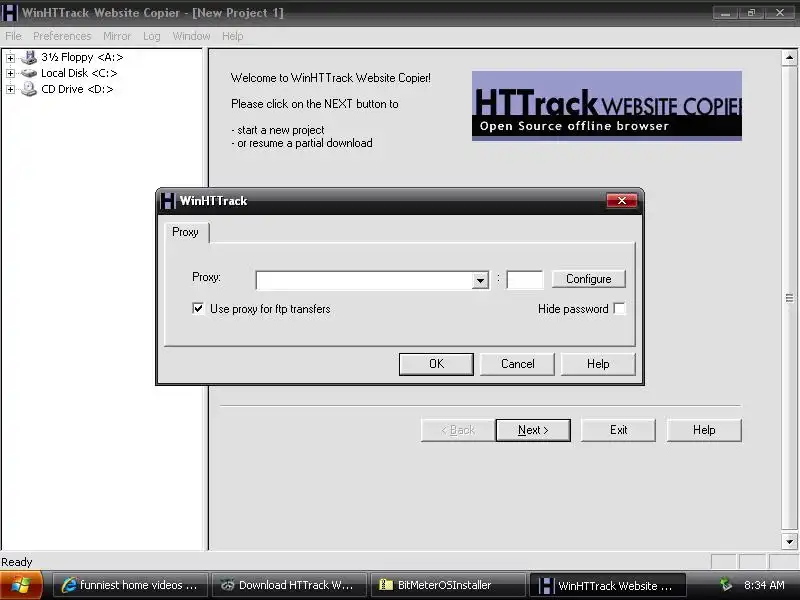The image size is (800, 600).
Task: Open the File menu
Action: click(x=13, y=36)
